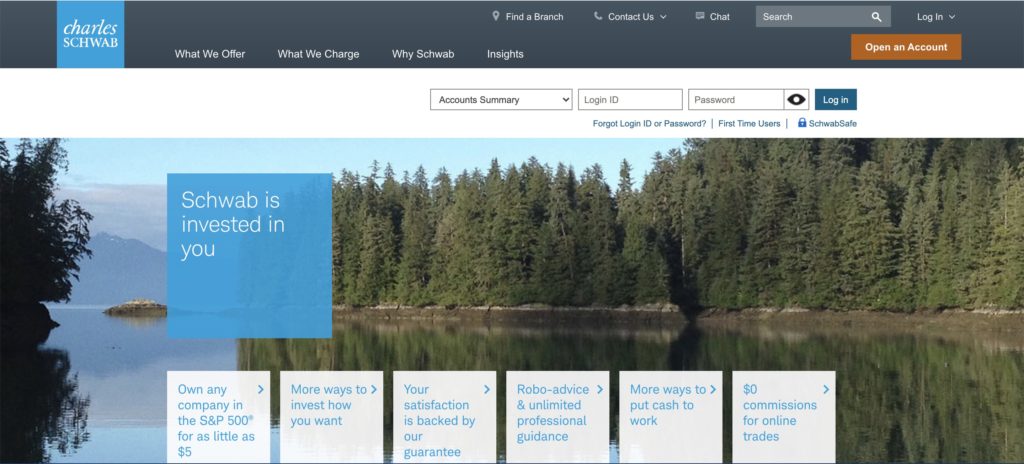Image resolution: width=1024 pixels, height=464 pixels.
Task: Click the Find a Branch location pin icon
Action: [496, 16]
